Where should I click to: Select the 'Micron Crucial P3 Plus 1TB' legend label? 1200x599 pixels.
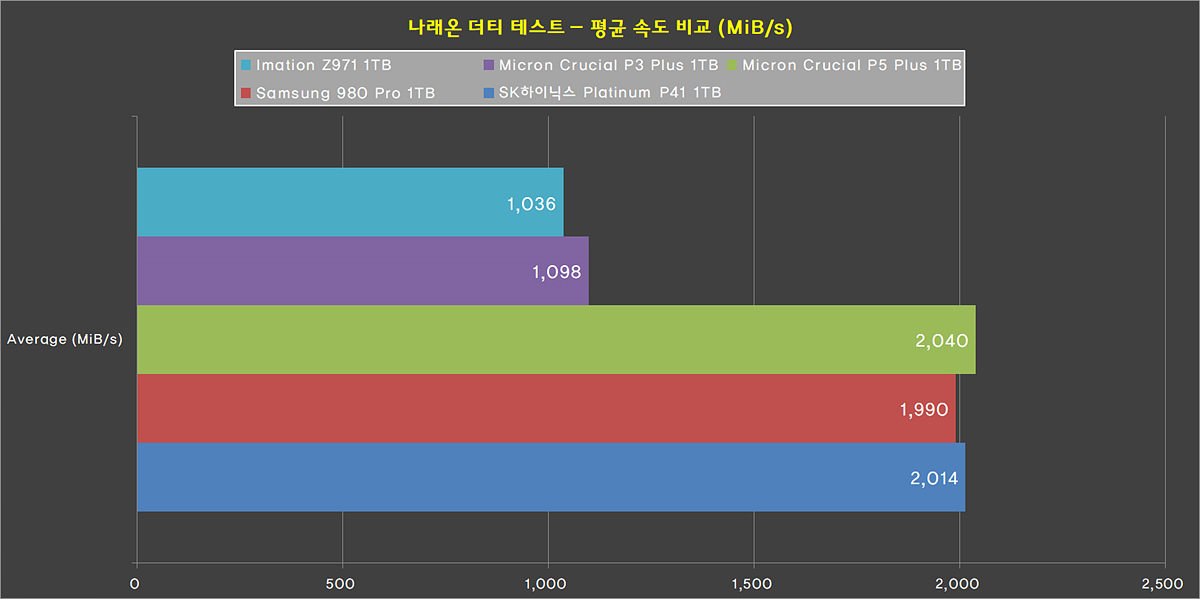(x=608, y=66)
